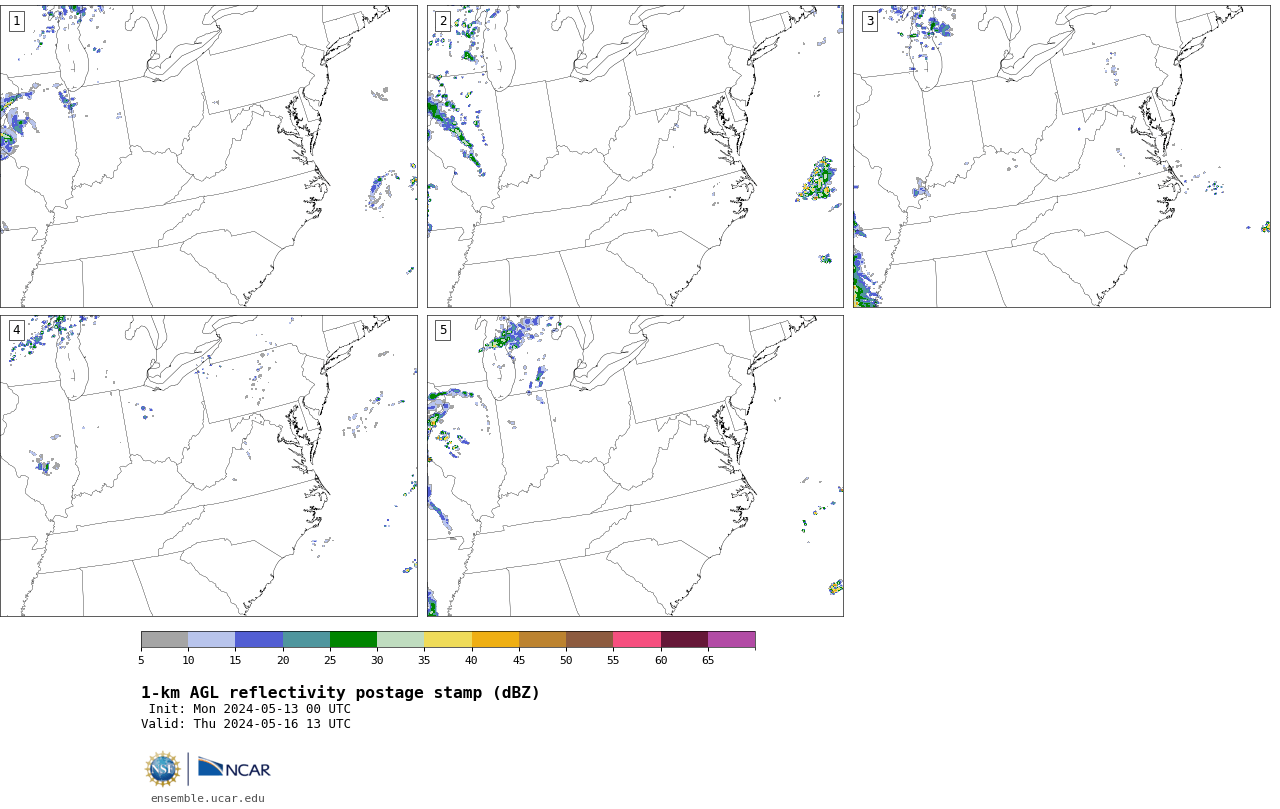Click the NCAR logo
The width and height of the screenshot is (1280, 809).
234,768
